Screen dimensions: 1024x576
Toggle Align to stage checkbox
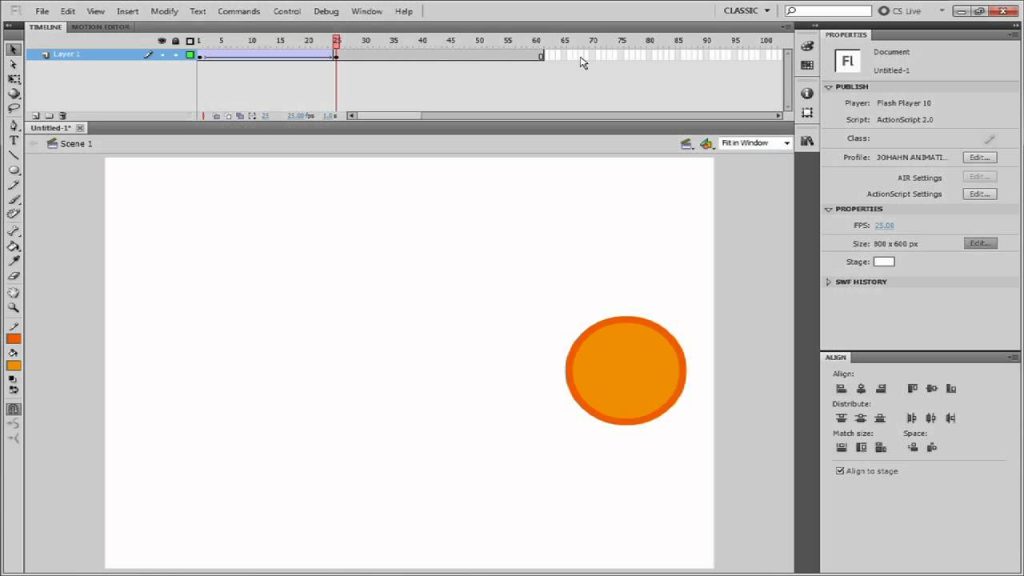[840, 471]
